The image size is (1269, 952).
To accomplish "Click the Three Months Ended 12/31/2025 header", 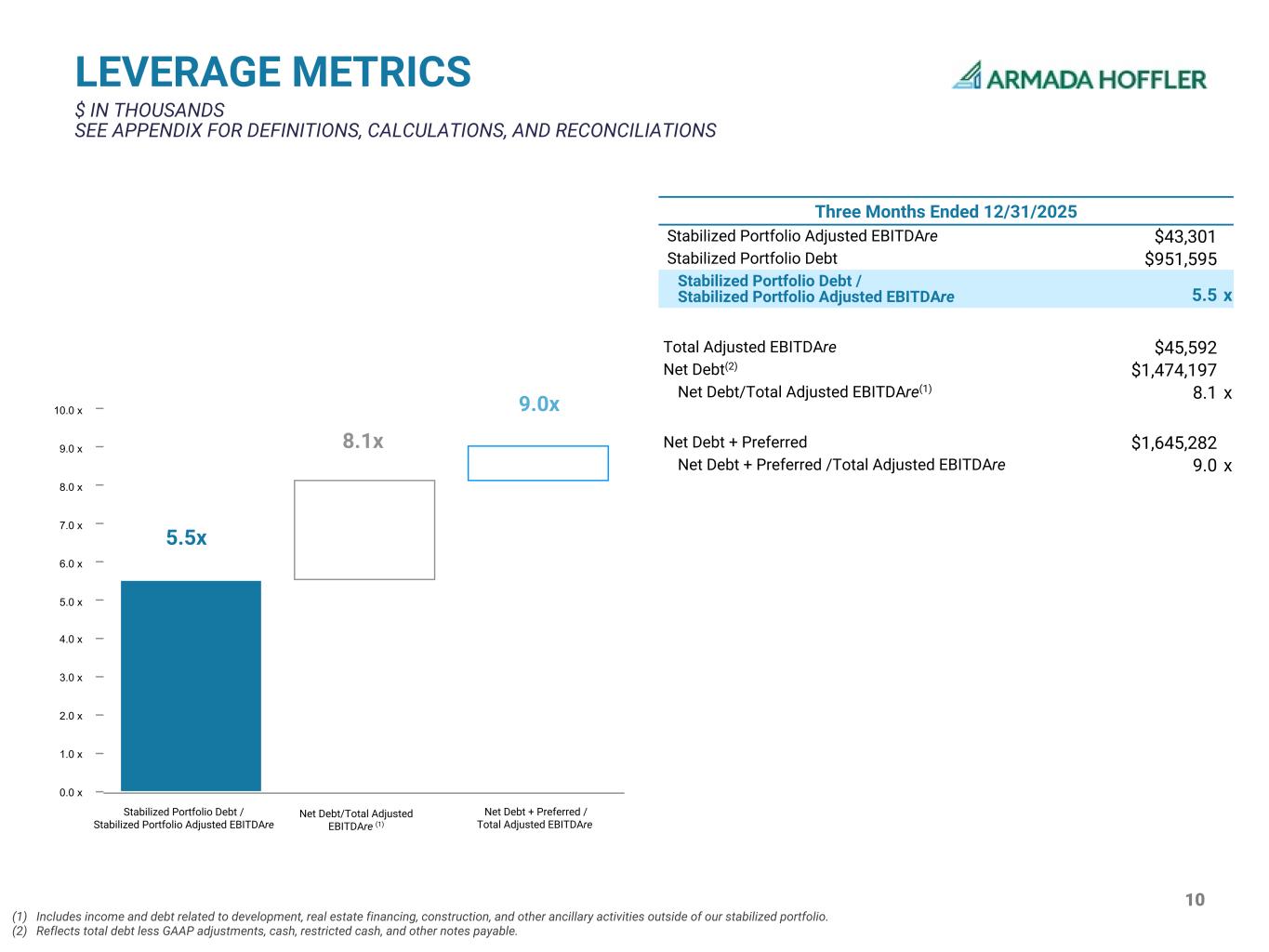I will (x=945, y=212).
